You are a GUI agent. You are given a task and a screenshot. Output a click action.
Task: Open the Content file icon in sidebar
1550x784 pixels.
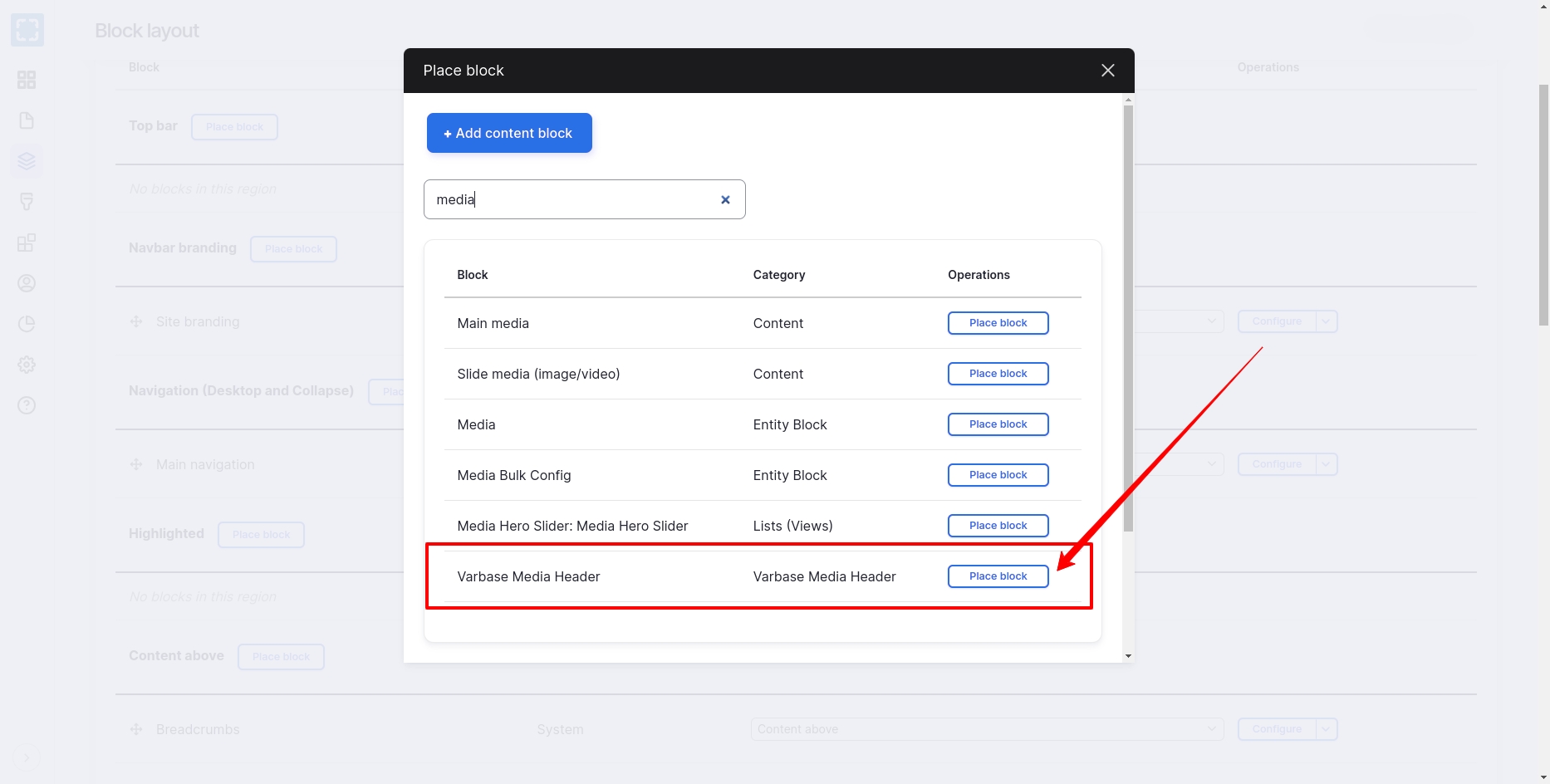click(27, 120)
